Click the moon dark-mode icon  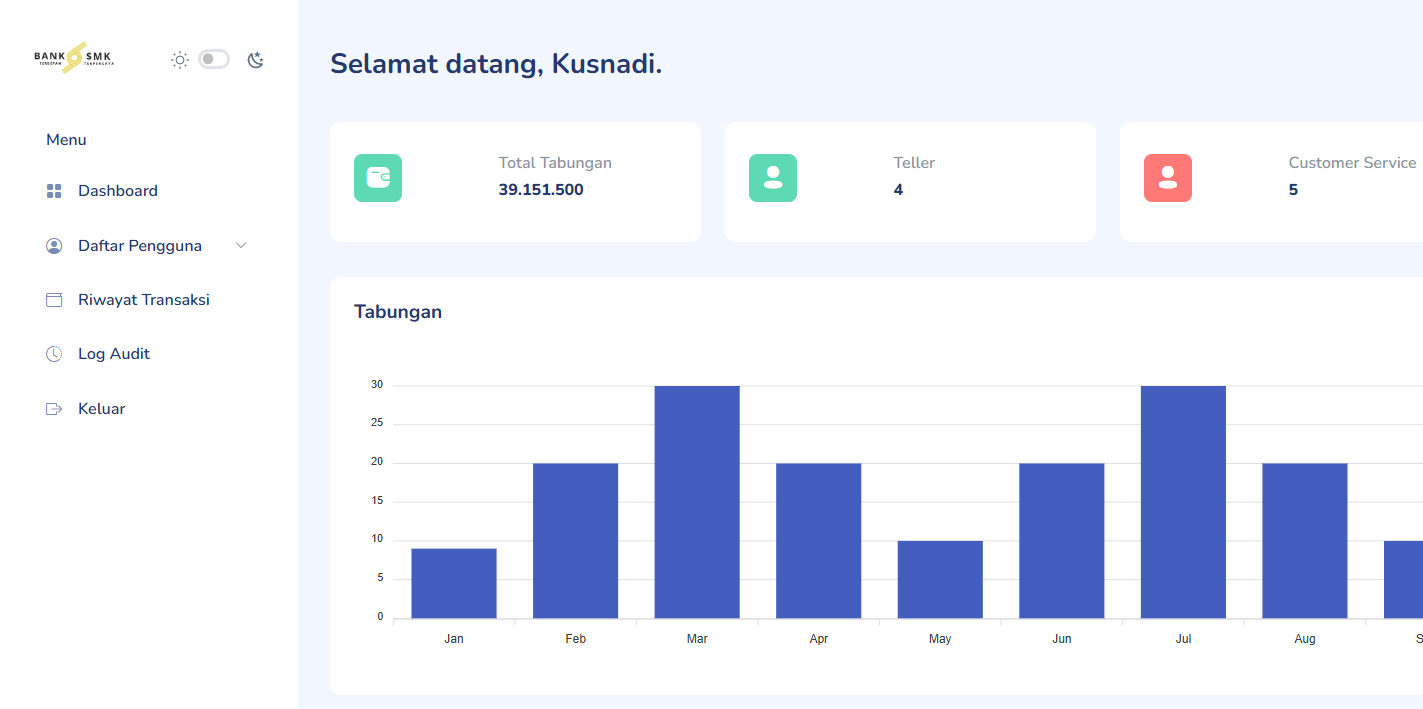(256, 60)
